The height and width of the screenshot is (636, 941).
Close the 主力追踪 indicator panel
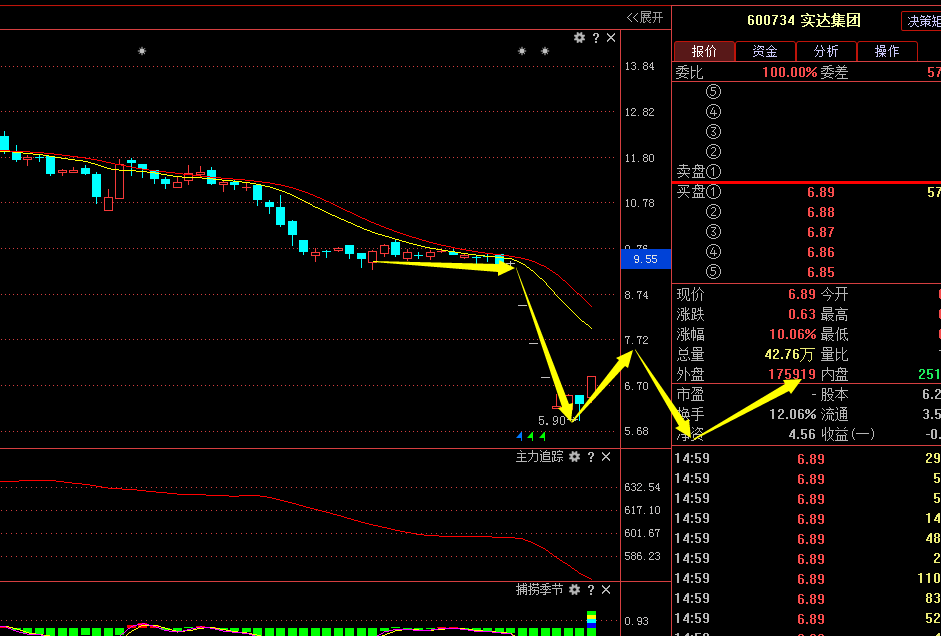(607, 457)
